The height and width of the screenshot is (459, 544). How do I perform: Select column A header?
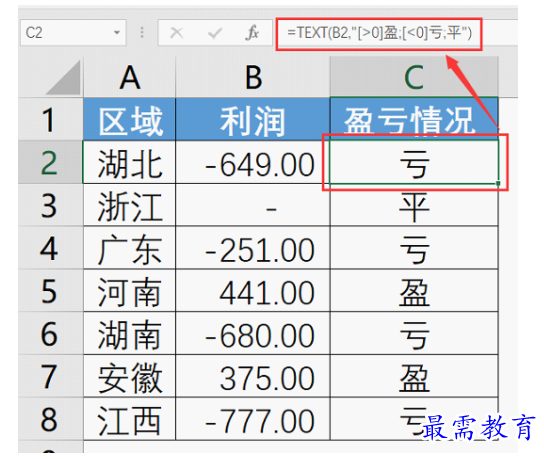click(130, 77)
